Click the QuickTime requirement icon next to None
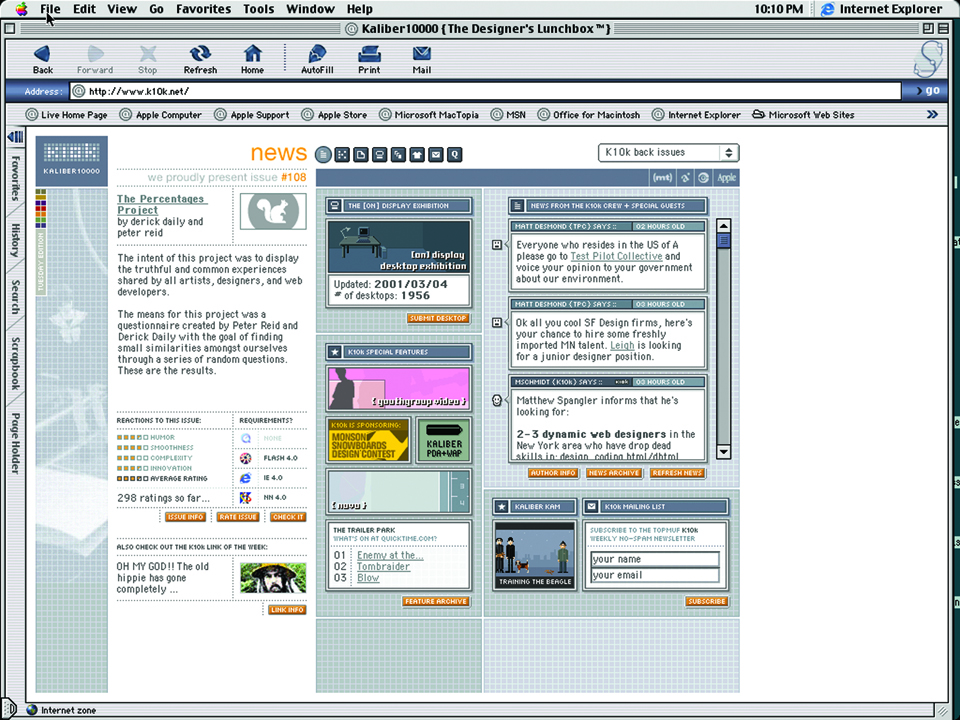960x720 pixels. 246,438
